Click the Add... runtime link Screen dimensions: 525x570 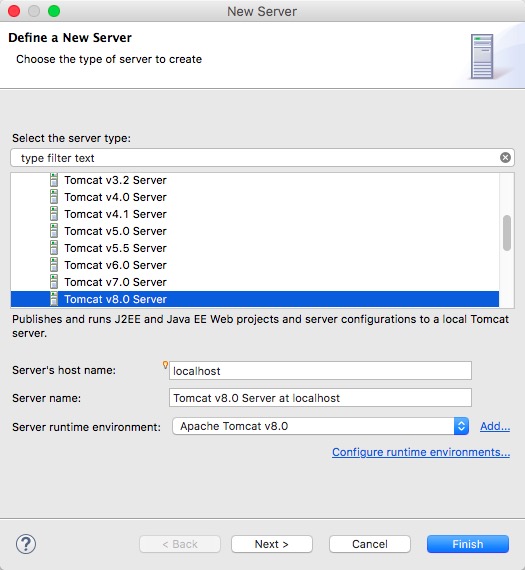[x=495, y=426]
